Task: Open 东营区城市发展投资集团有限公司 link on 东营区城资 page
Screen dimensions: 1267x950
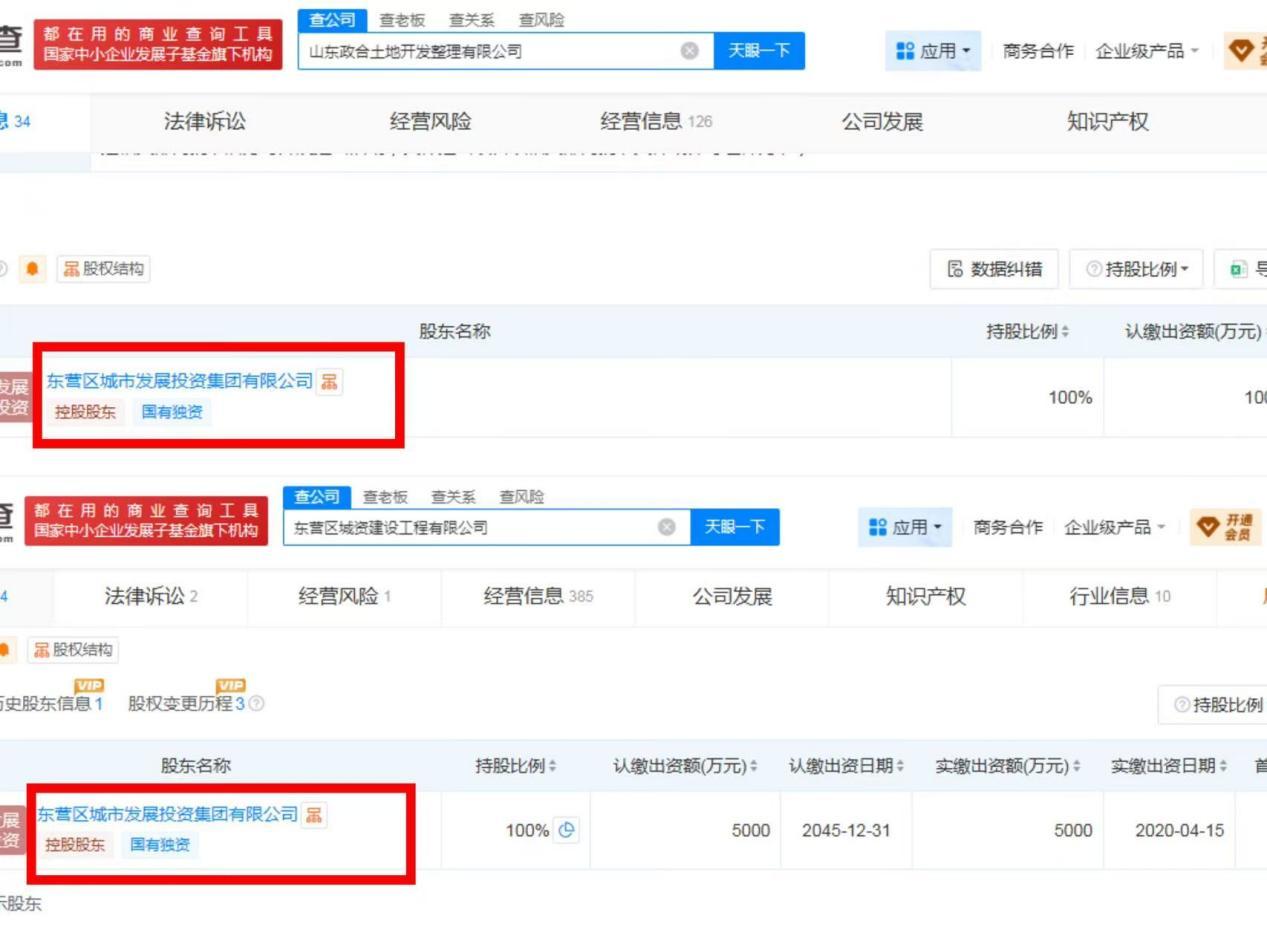Action: tap(168, 815)
